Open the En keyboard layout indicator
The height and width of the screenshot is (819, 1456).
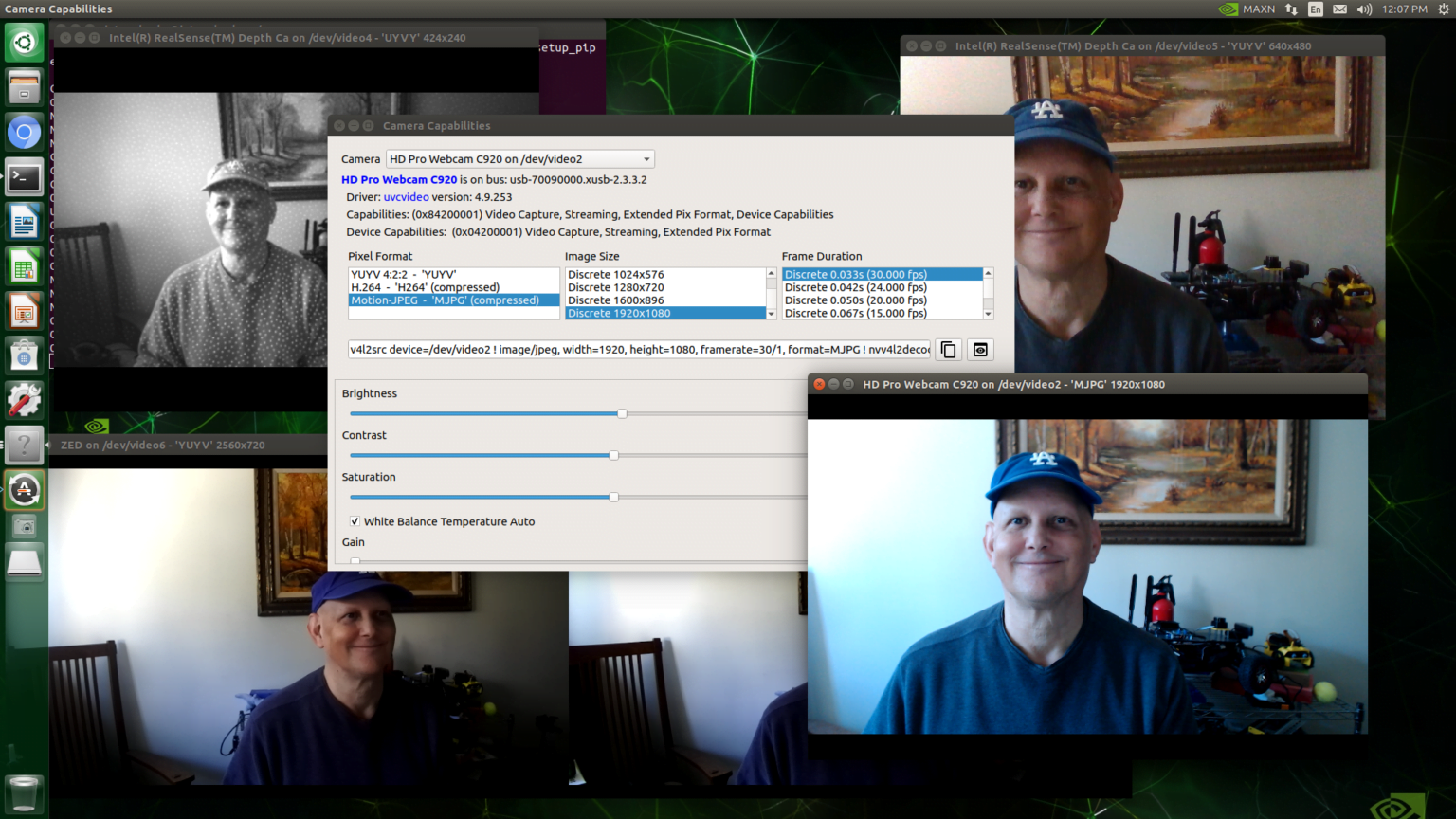pyautogui.click(x=1316, y=9)
